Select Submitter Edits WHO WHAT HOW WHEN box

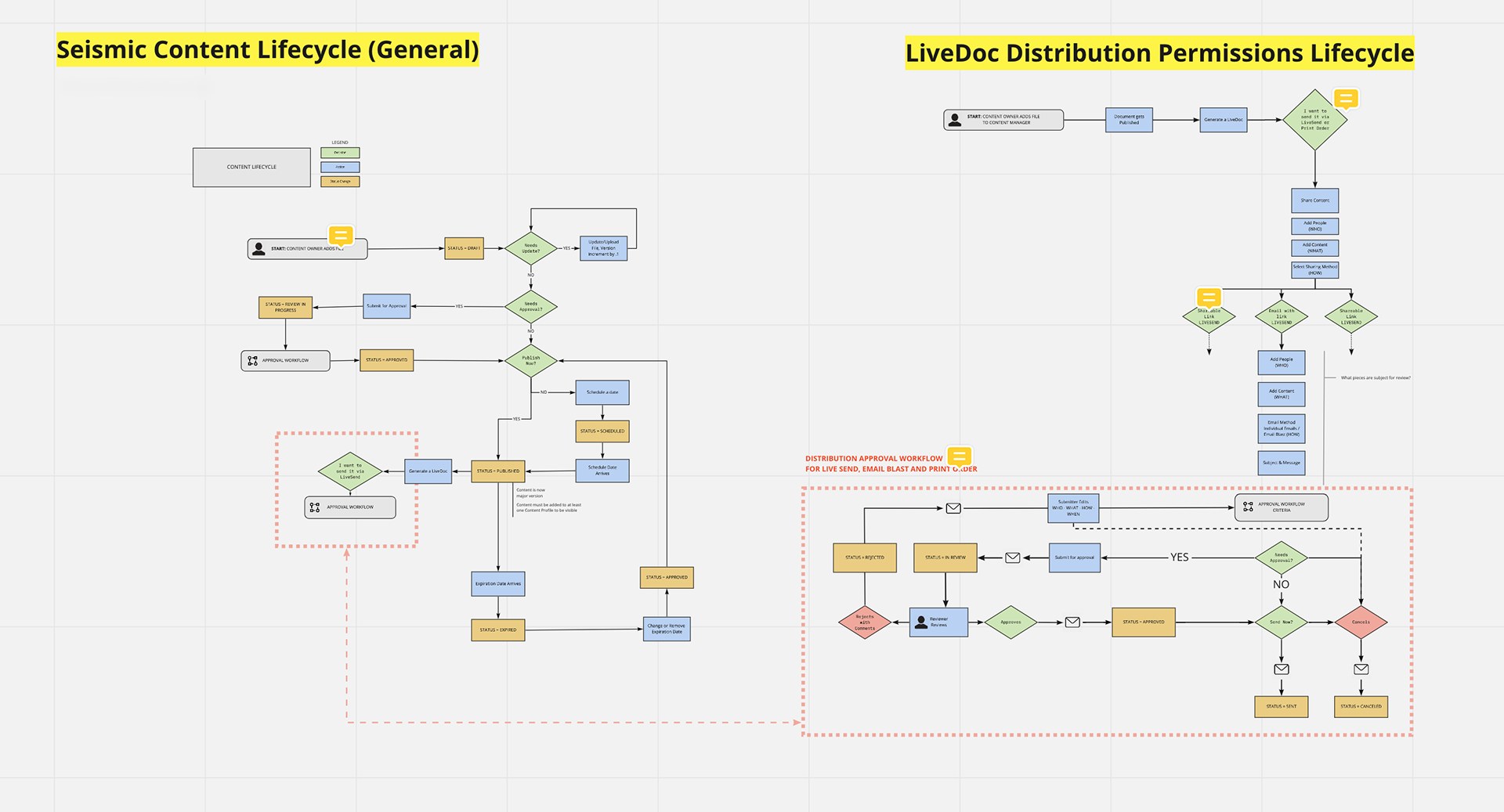[x=1073, y=508]
